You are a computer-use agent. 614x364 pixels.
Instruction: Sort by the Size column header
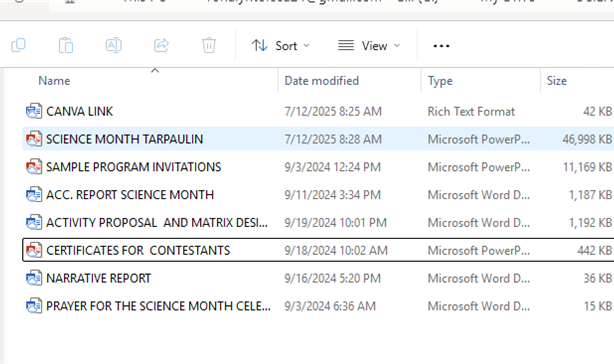pyautogui.click(x=556, y=81)
